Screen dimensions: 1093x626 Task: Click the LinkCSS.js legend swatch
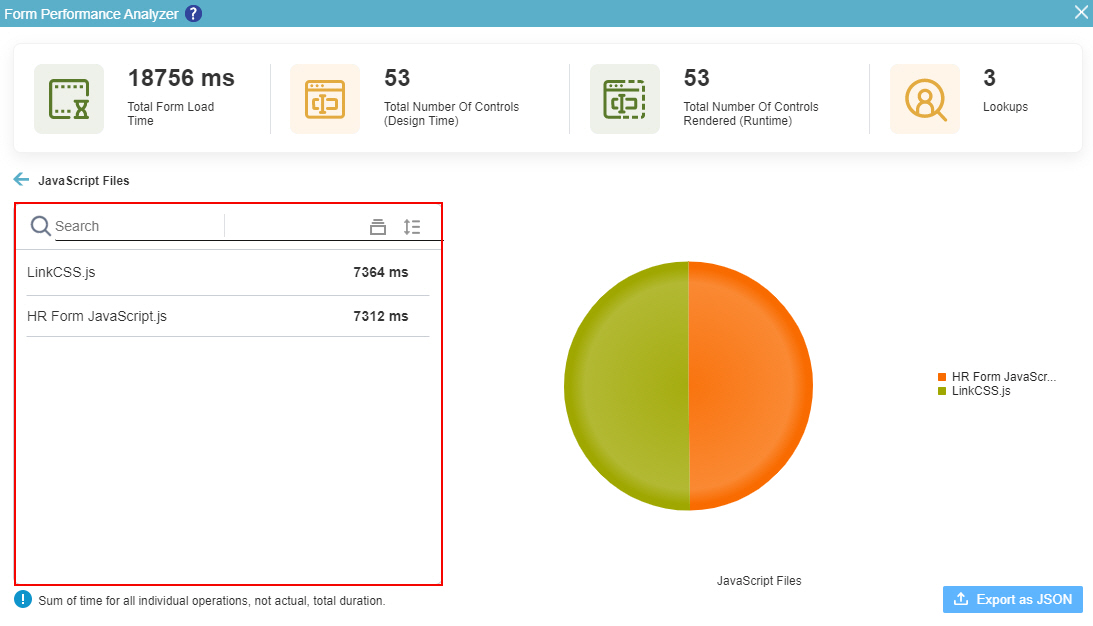point(942,391)
